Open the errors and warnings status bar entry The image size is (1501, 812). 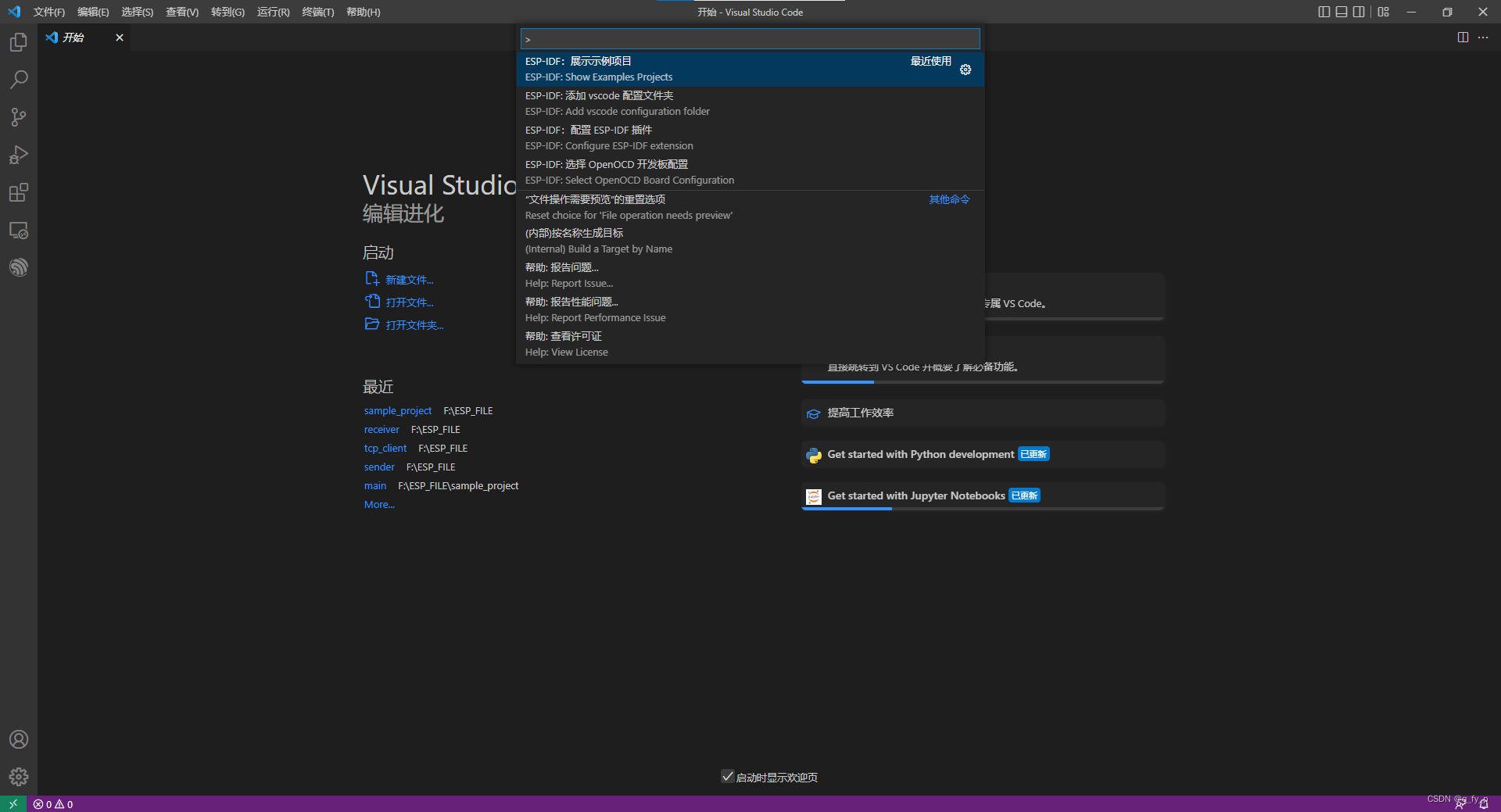53,804
